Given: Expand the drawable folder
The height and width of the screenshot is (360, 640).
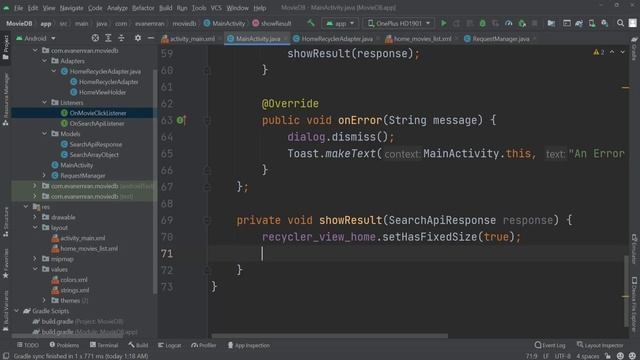Looking at the screenshot, I should 35,217.
